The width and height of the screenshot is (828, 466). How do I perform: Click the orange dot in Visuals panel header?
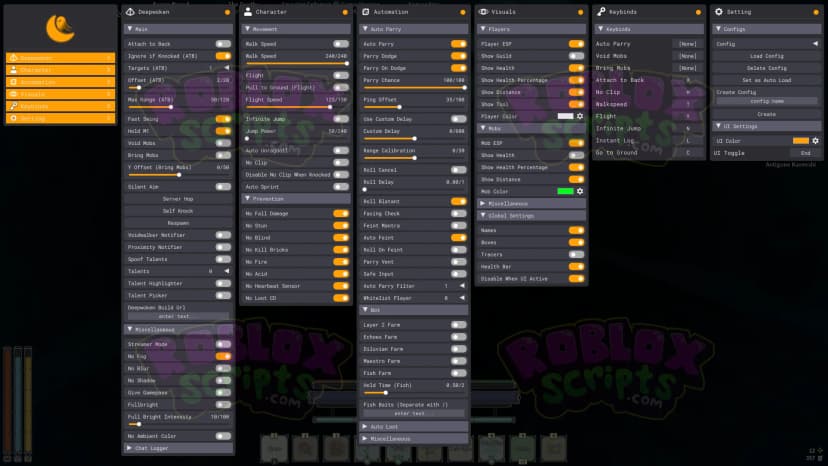pyautogui.click(x=580, y=12)
